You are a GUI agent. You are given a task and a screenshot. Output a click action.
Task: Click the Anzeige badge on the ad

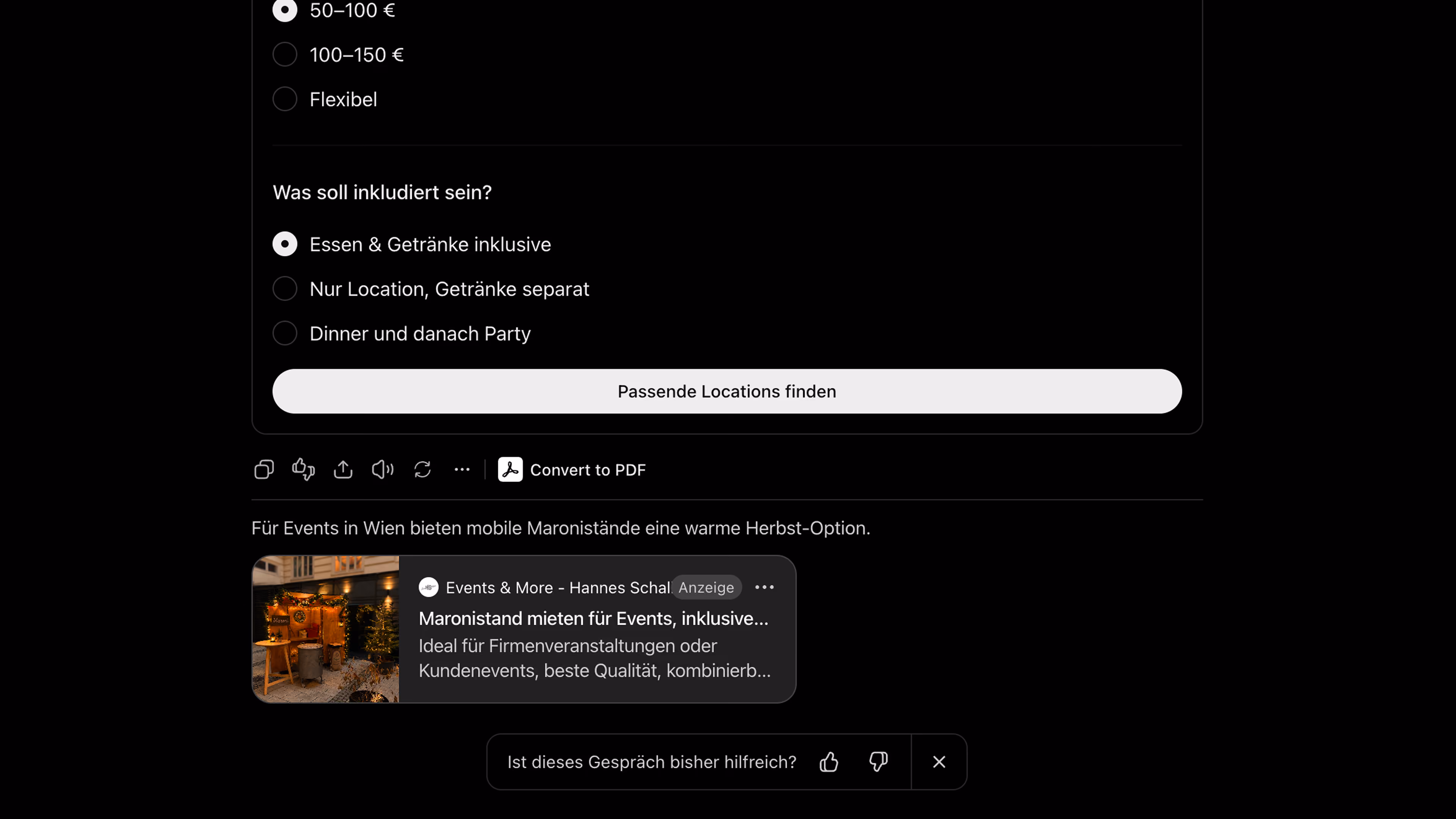(x=706, y=588)
